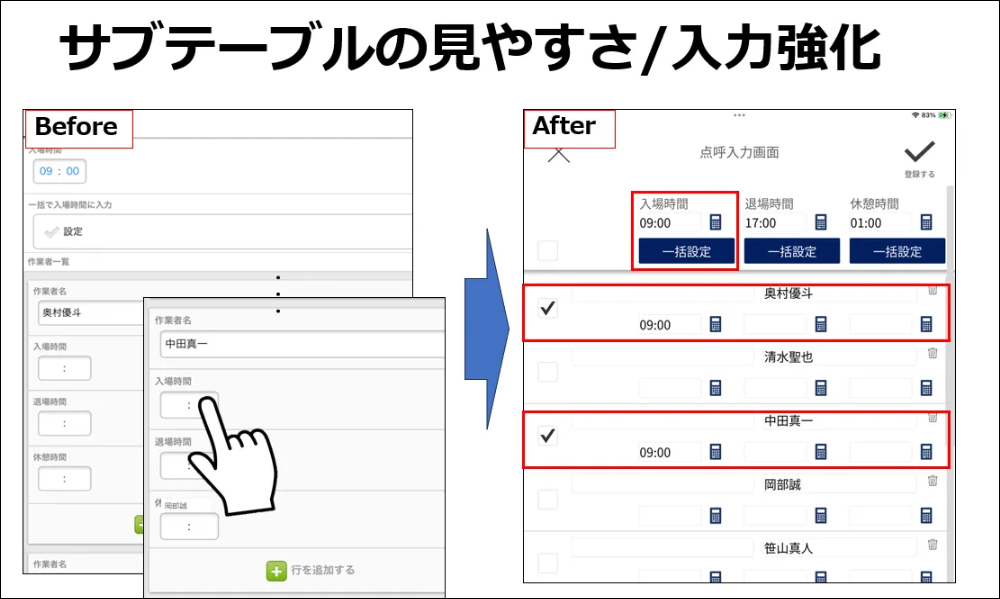Check battery status icon in After screen

click(945, 115)
